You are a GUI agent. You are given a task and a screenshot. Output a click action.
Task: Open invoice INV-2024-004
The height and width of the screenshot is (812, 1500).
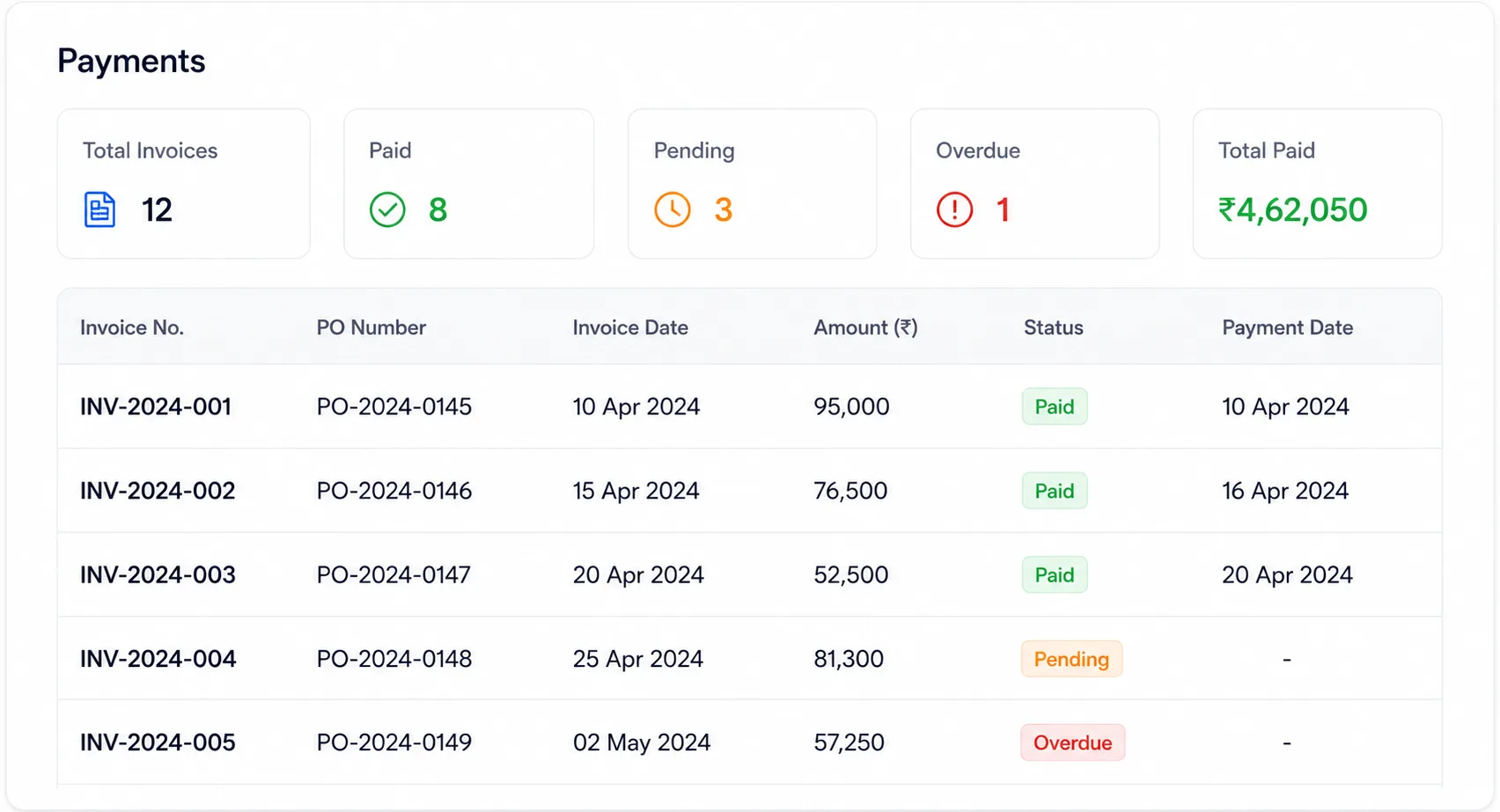(x=158, y=658)
